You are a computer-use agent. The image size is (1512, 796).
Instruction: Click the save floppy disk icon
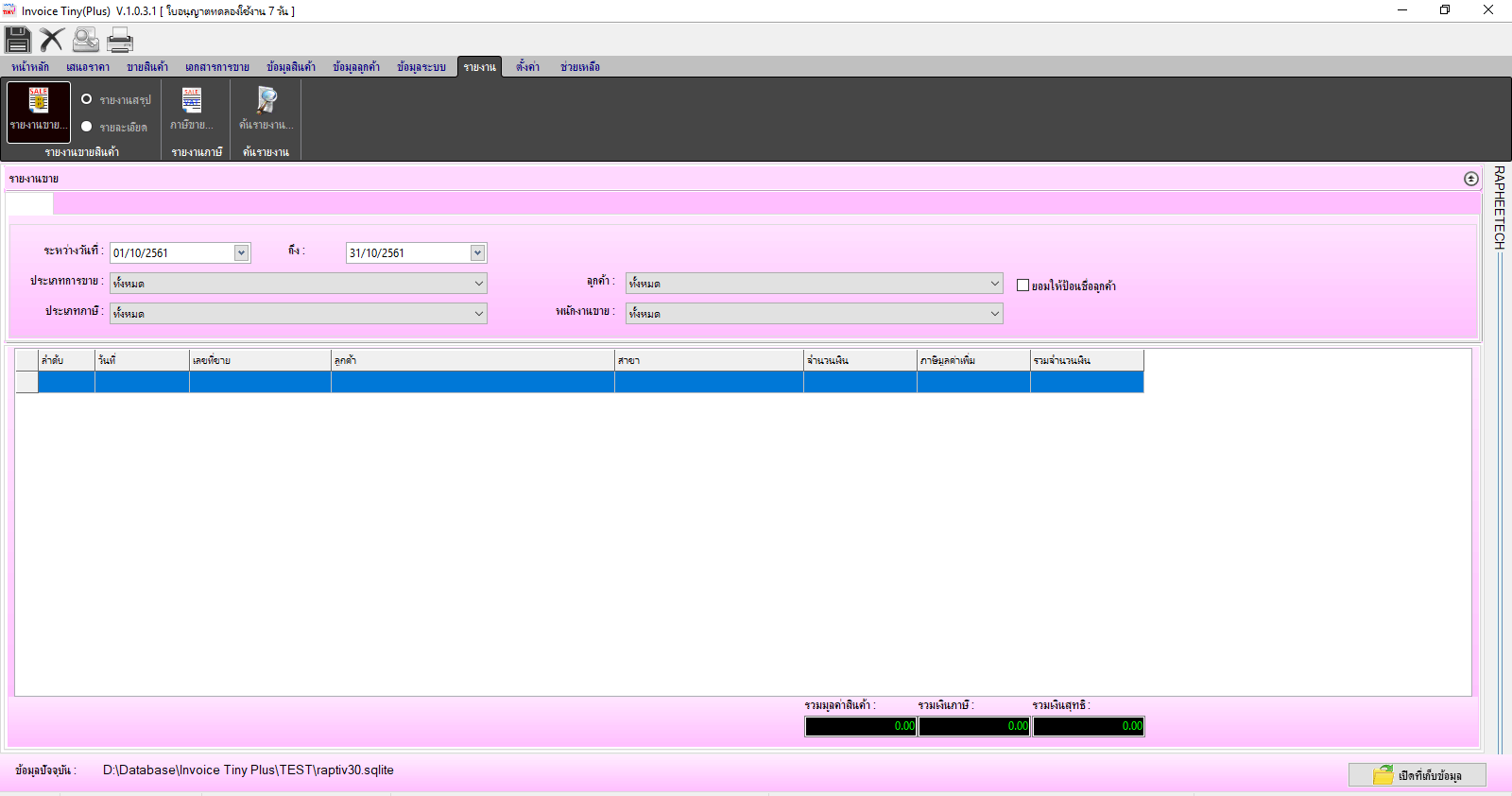pos(17,40)
